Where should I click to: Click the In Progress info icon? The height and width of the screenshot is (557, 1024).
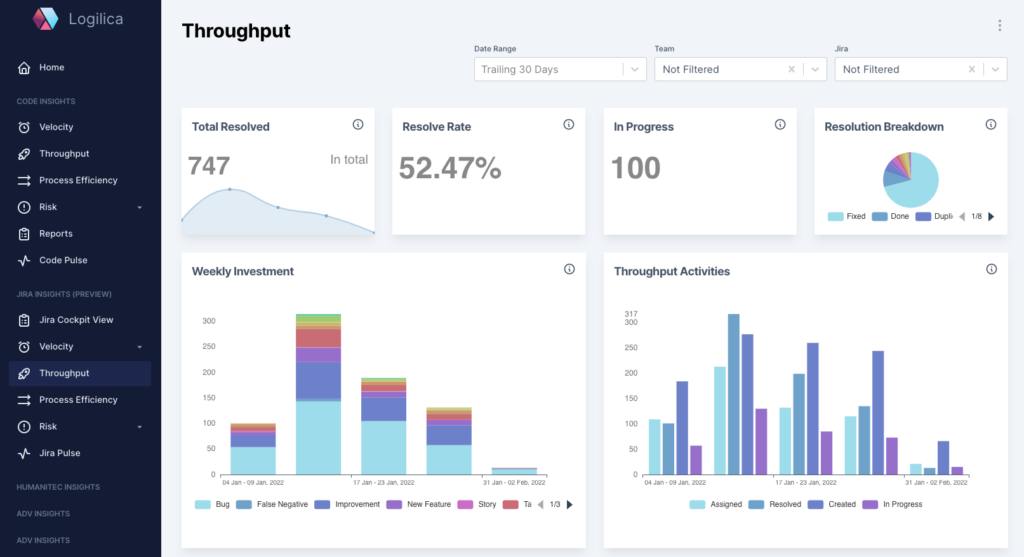pyautogui.click(x=780, y=125)
